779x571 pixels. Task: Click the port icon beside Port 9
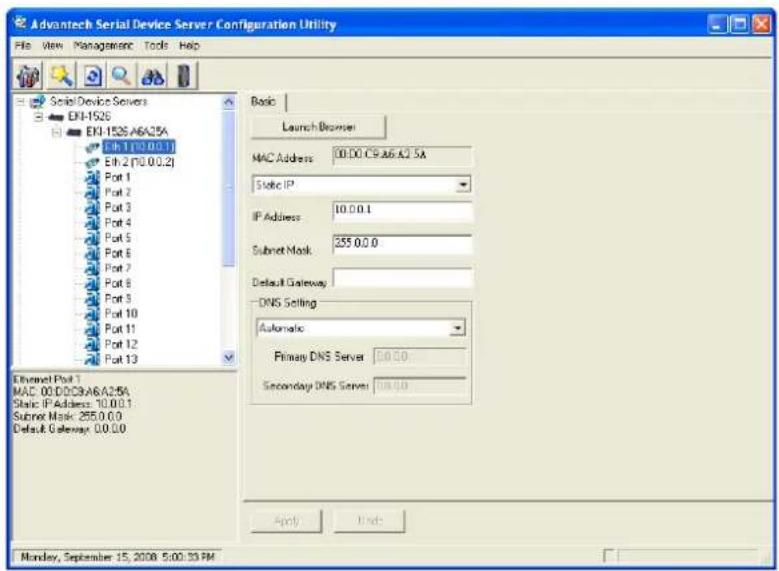(x=92, y=299)
